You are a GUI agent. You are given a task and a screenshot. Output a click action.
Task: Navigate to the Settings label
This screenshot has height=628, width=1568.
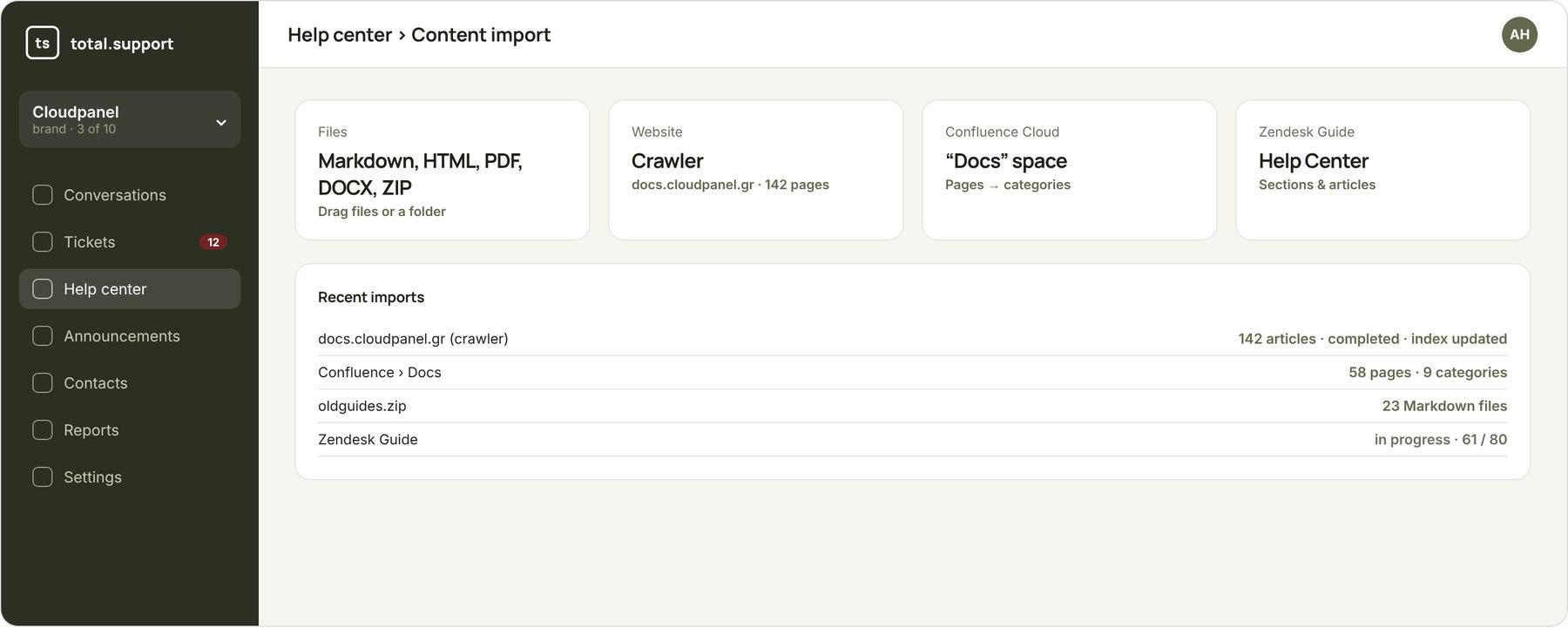(x=92, y=477)
